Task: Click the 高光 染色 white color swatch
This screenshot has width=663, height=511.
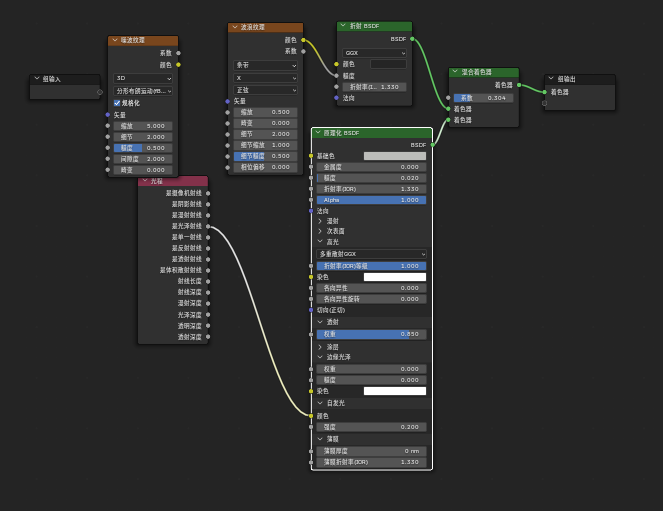Action: pyautogui.click(x=395, y=277)
